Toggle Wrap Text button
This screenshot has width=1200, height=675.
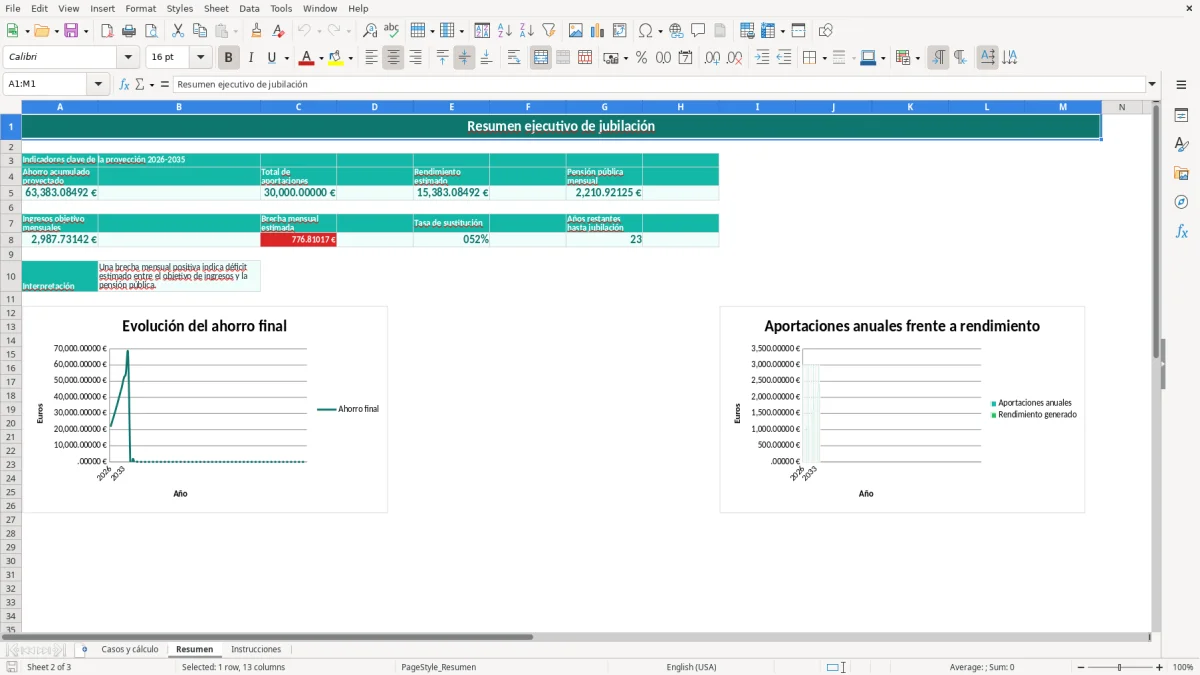coord(514,58)
